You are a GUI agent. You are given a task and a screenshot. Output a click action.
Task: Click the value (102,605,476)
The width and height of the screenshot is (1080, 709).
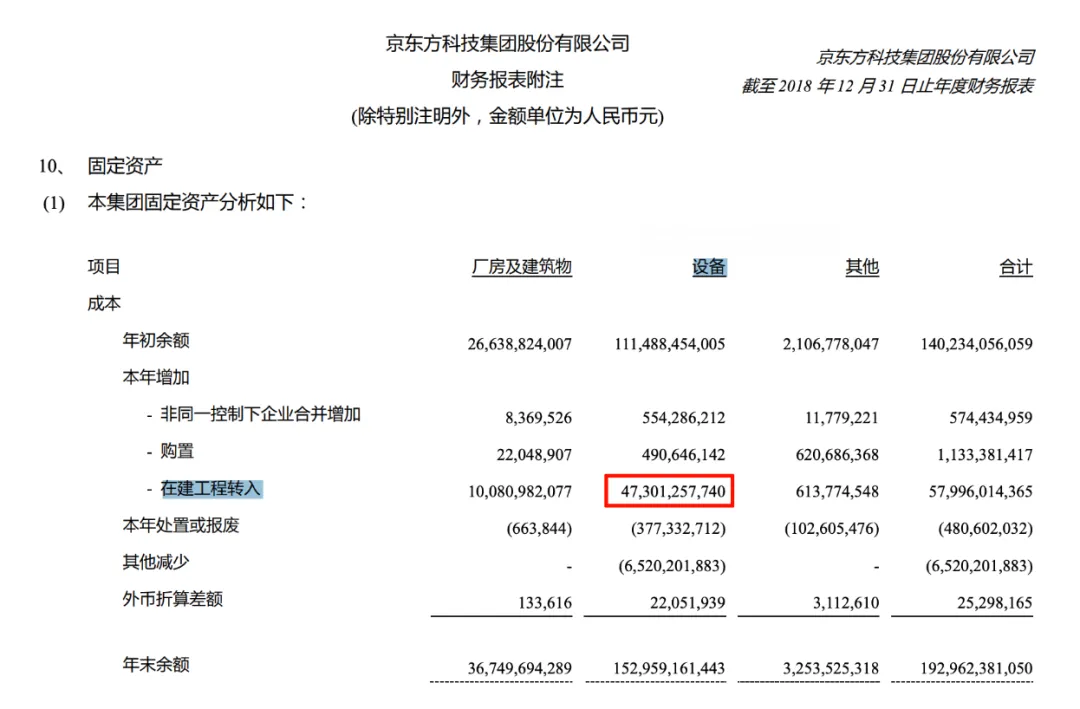pos(831,528)
